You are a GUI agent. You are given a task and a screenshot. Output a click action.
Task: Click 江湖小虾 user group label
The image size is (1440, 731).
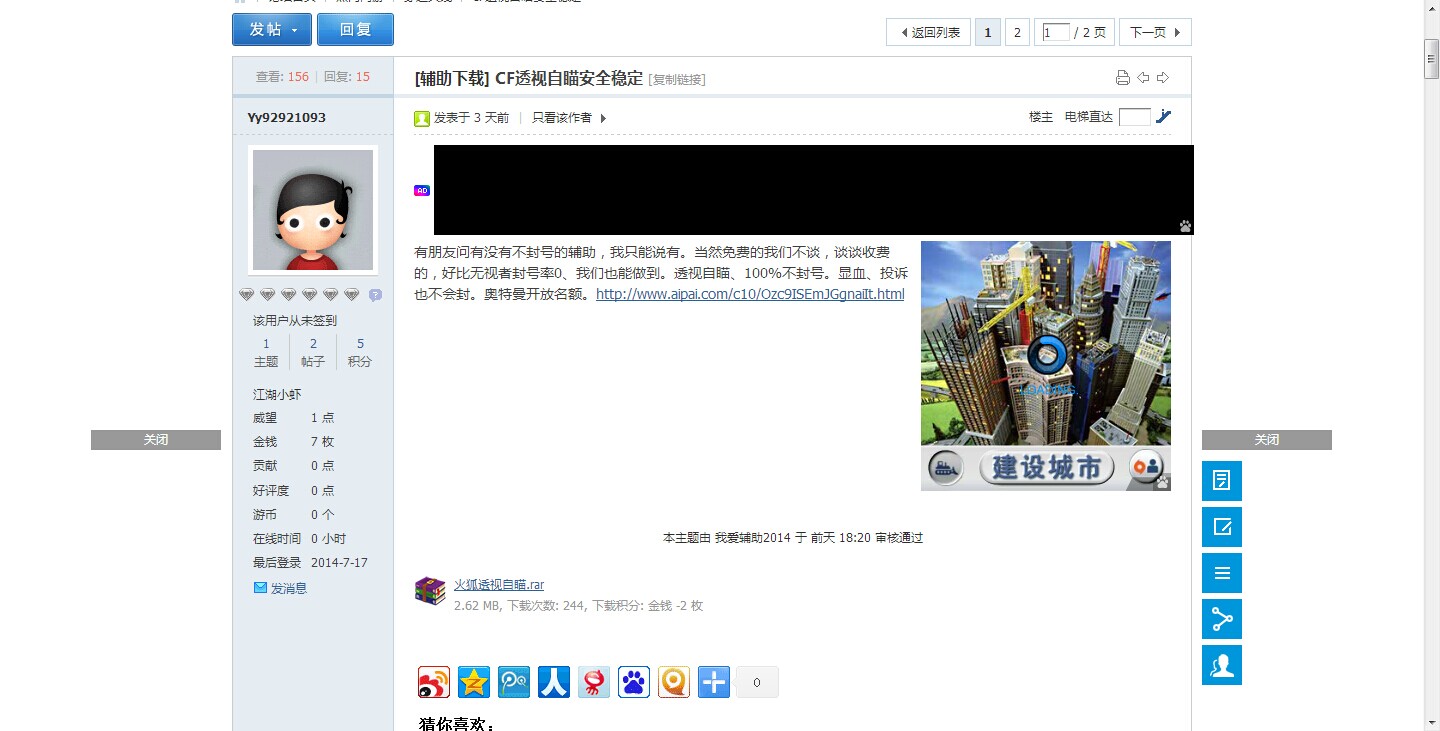pyautogui.click(x=277, y=394)
